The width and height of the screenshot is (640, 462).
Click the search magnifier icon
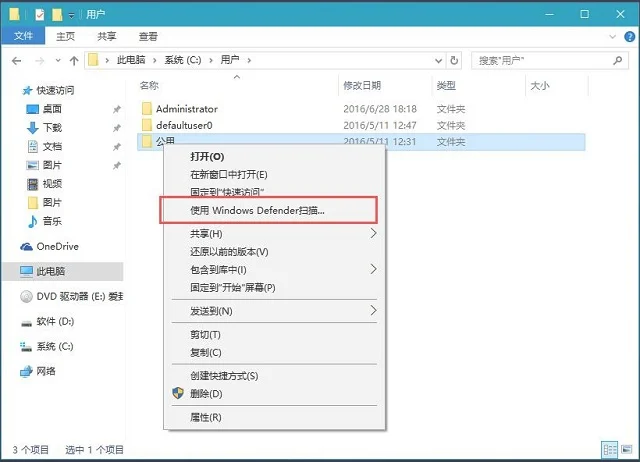(x=618, y=60)
